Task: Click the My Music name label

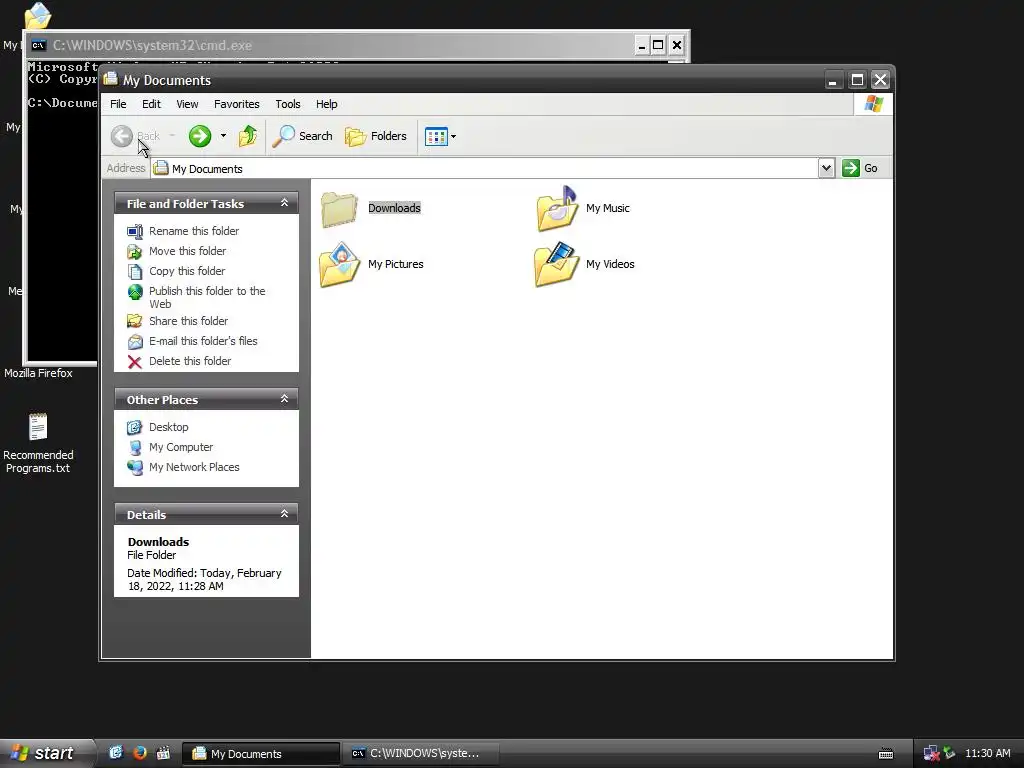Action: click(607, 208)
